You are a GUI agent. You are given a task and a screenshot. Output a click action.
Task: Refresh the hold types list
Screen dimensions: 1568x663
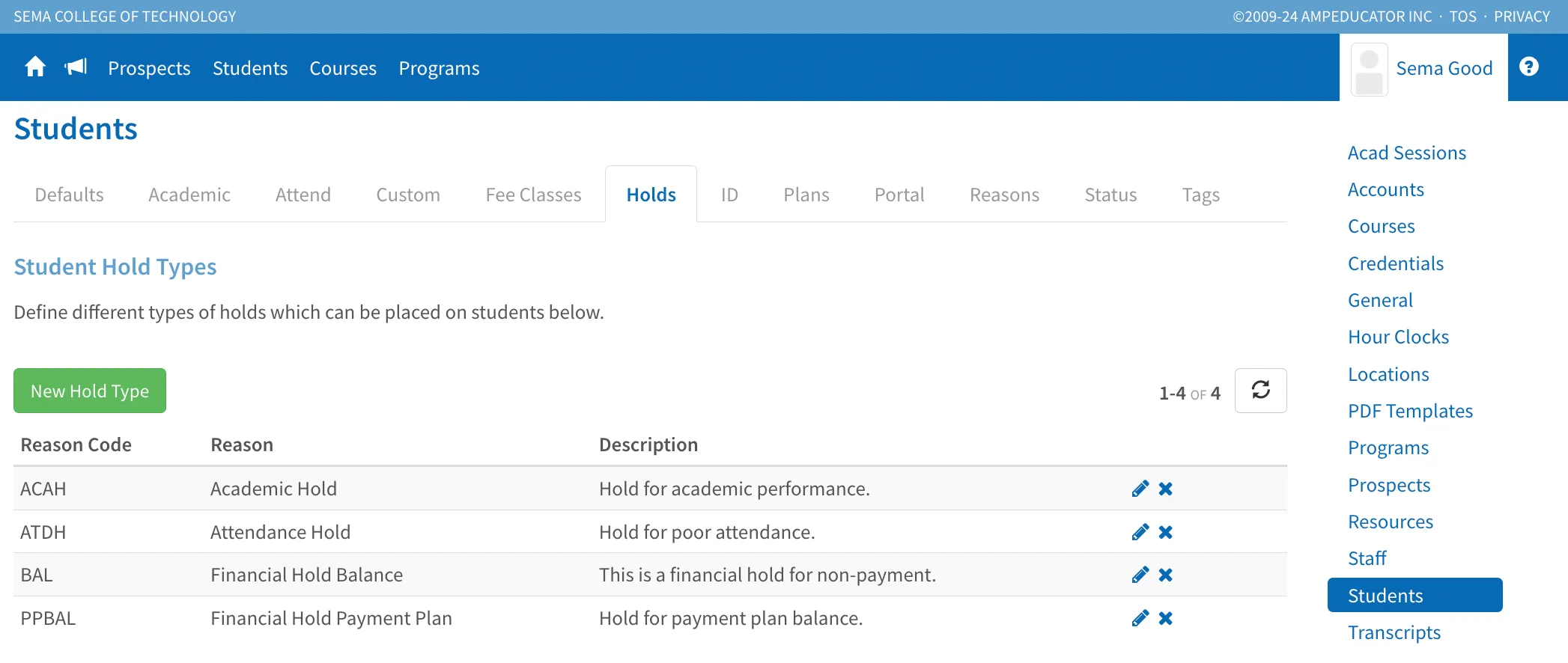[x=1260, y=390]
